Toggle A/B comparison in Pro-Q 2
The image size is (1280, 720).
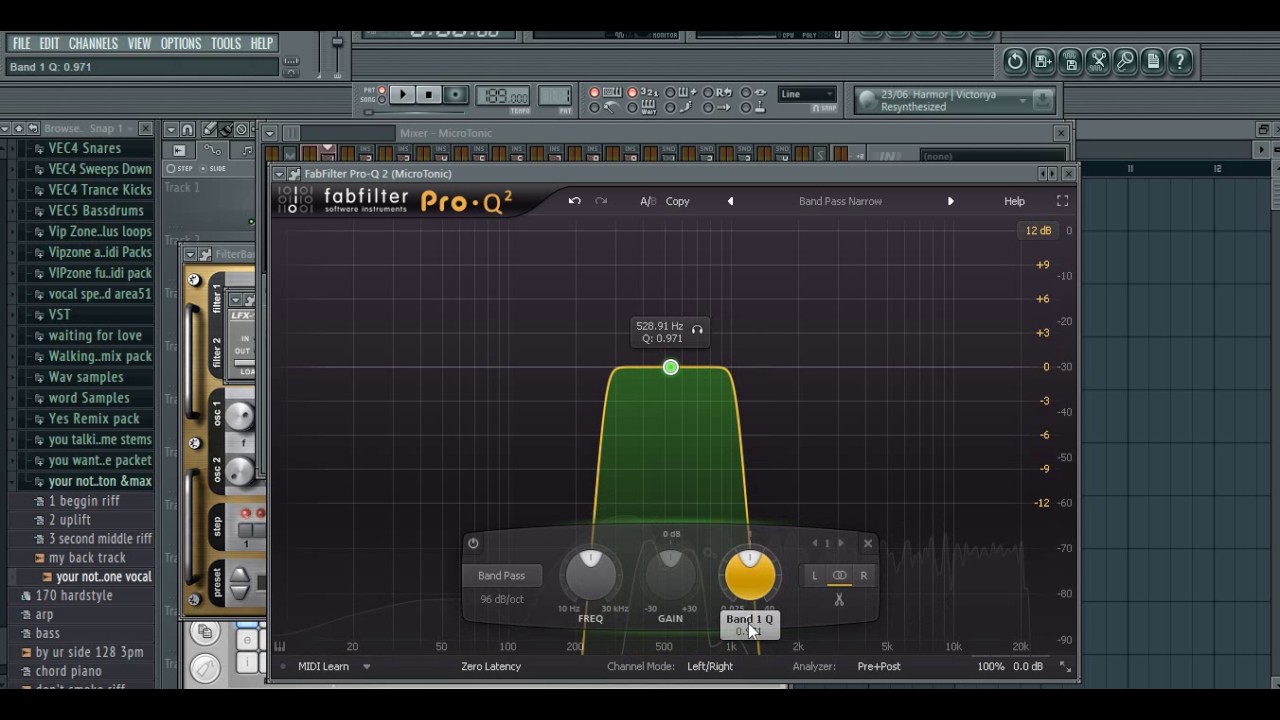(x=647, y=201)
